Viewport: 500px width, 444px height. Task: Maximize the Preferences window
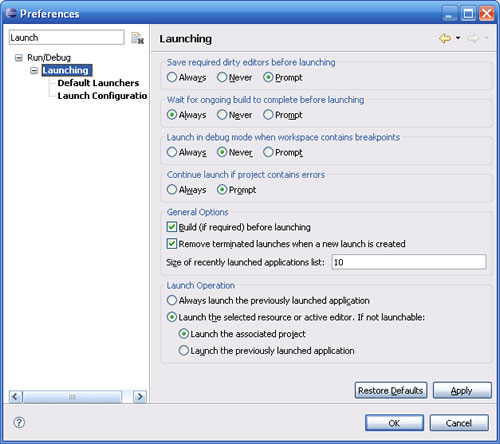(468, 14)
